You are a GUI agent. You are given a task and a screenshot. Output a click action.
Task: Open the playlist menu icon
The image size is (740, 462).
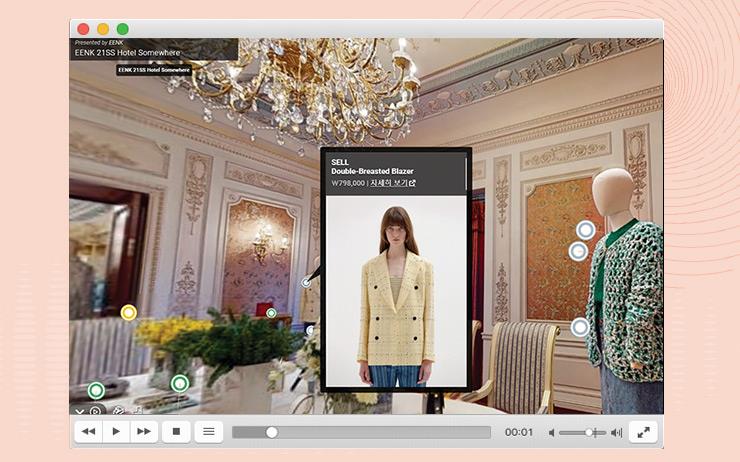coord(208,432)
